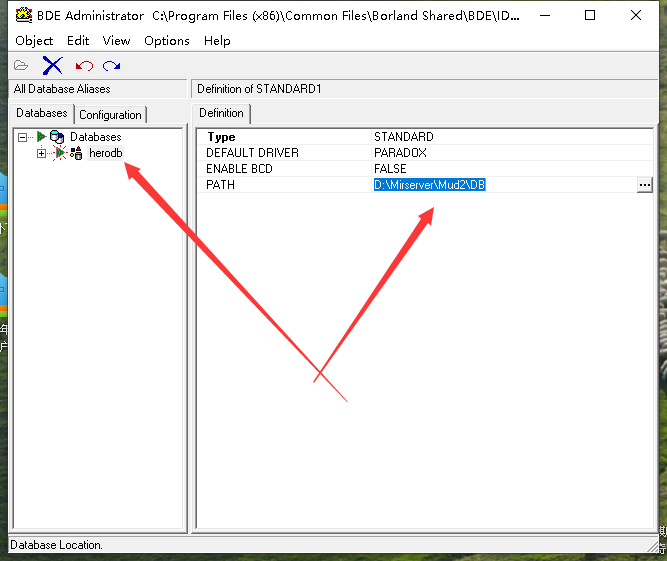Click the red Cancel arrow toolbar icon
Image resolution: width=667 pixels, height=561 pixels.
(x=83, y=66)
